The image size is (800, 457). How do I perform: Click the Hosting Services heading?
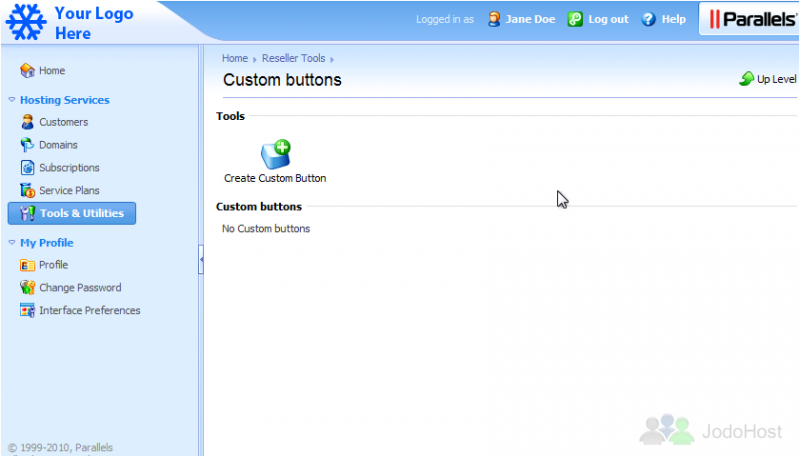65,100
